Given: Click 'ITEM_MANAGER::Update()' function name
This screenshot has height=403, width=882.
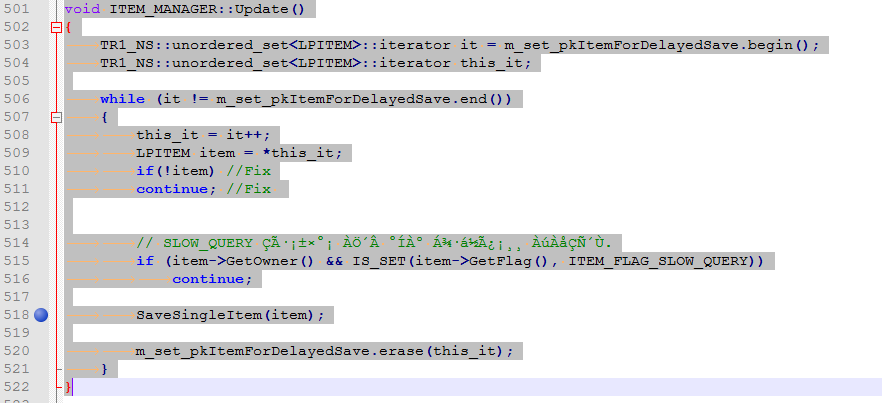Looking at the screenshot, I should tap(207, 10).
